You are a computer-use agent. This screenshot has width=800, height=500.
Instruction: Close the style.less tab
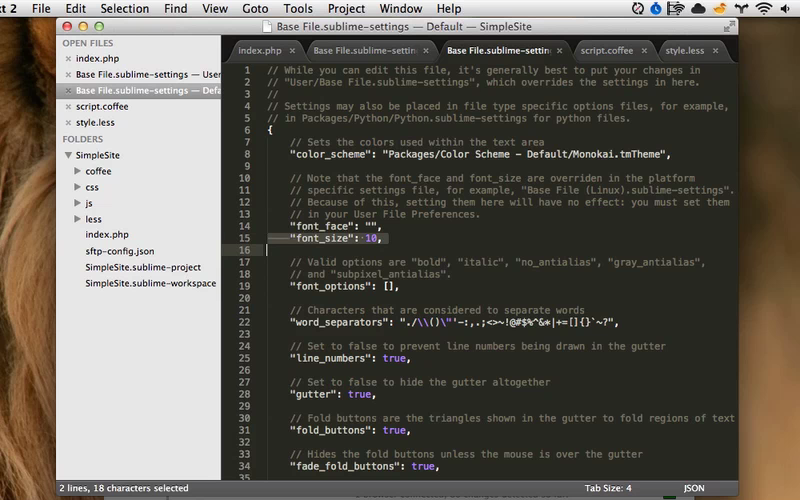tap(715, 51)
